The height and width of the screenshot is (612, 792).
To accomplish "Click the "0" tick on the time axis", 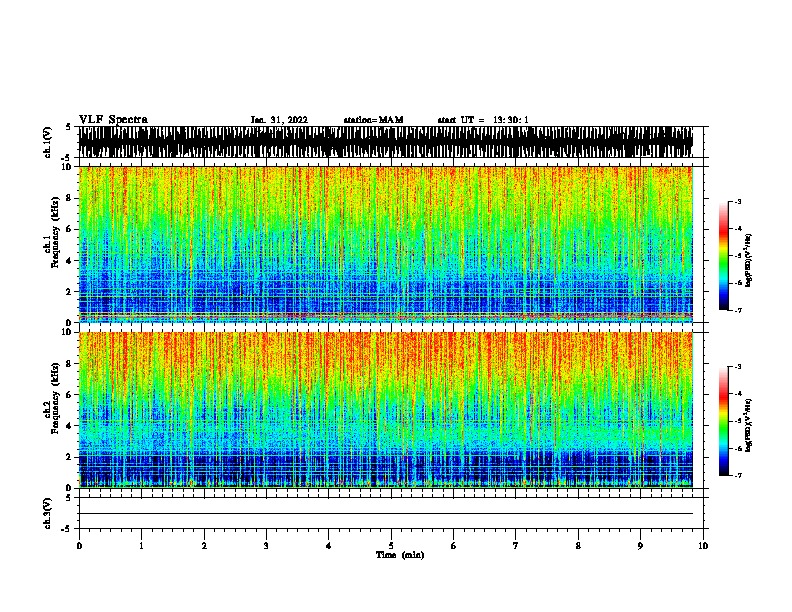I will [x=79, y=546].
